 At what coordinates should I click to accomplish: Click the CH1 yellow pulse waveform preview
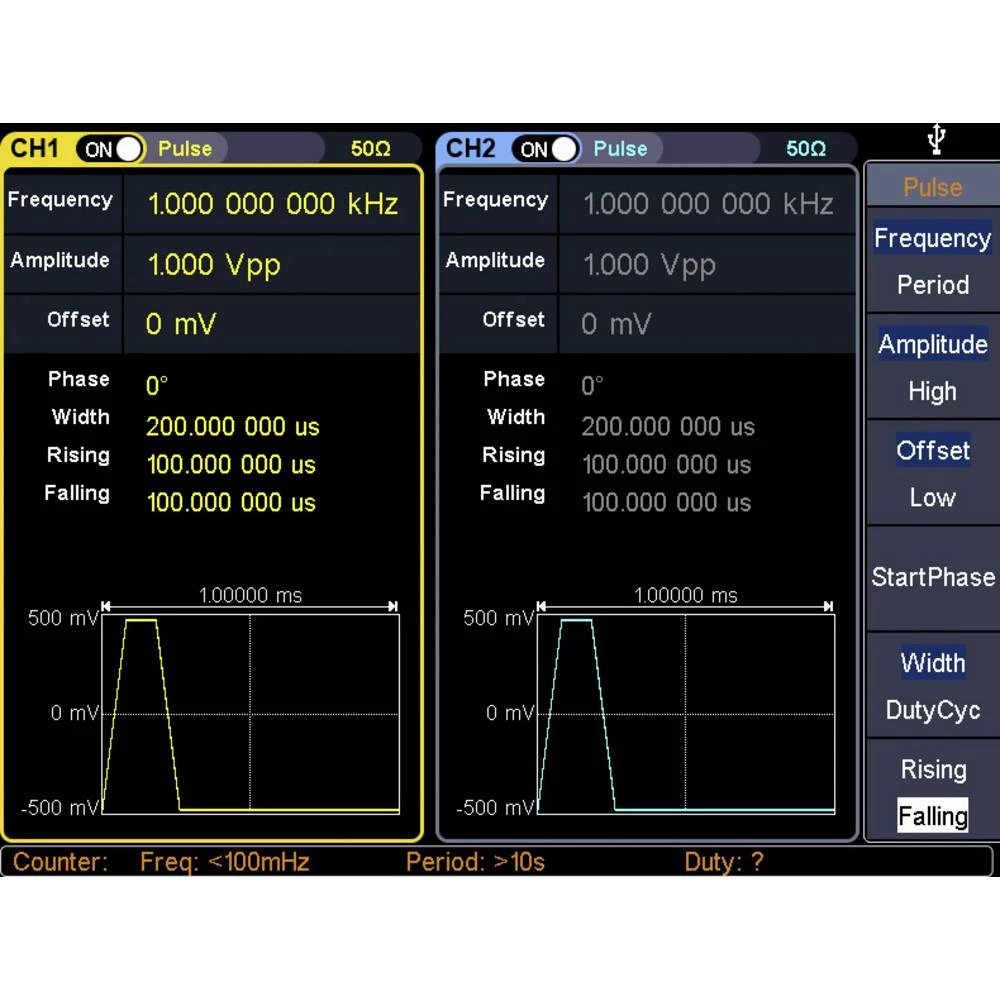(250, 713)
